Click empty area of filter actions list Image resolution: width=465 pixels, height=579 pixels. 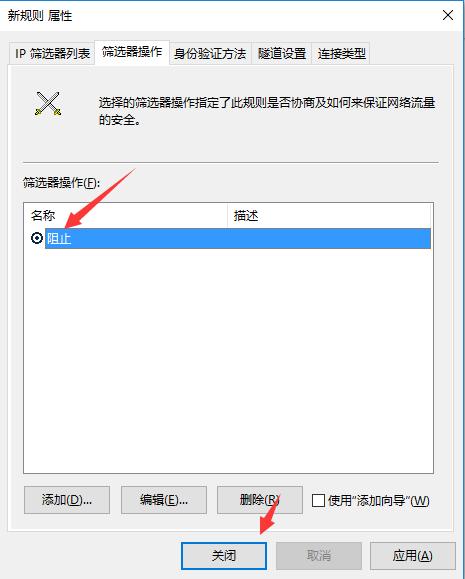(x=228, y=360)
